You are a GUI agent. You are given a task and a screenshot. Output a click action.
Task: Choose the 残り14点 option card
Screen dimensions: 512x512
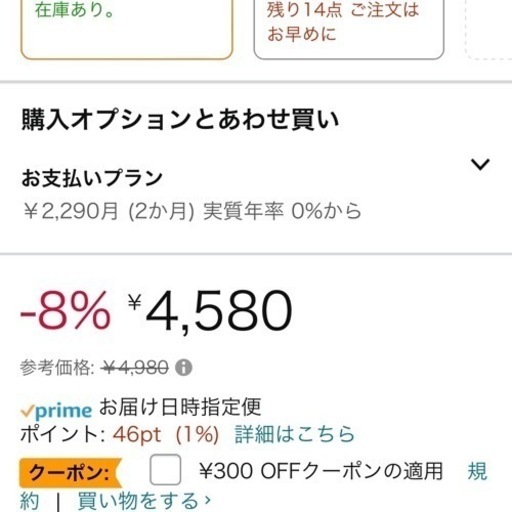coord(349,29)
